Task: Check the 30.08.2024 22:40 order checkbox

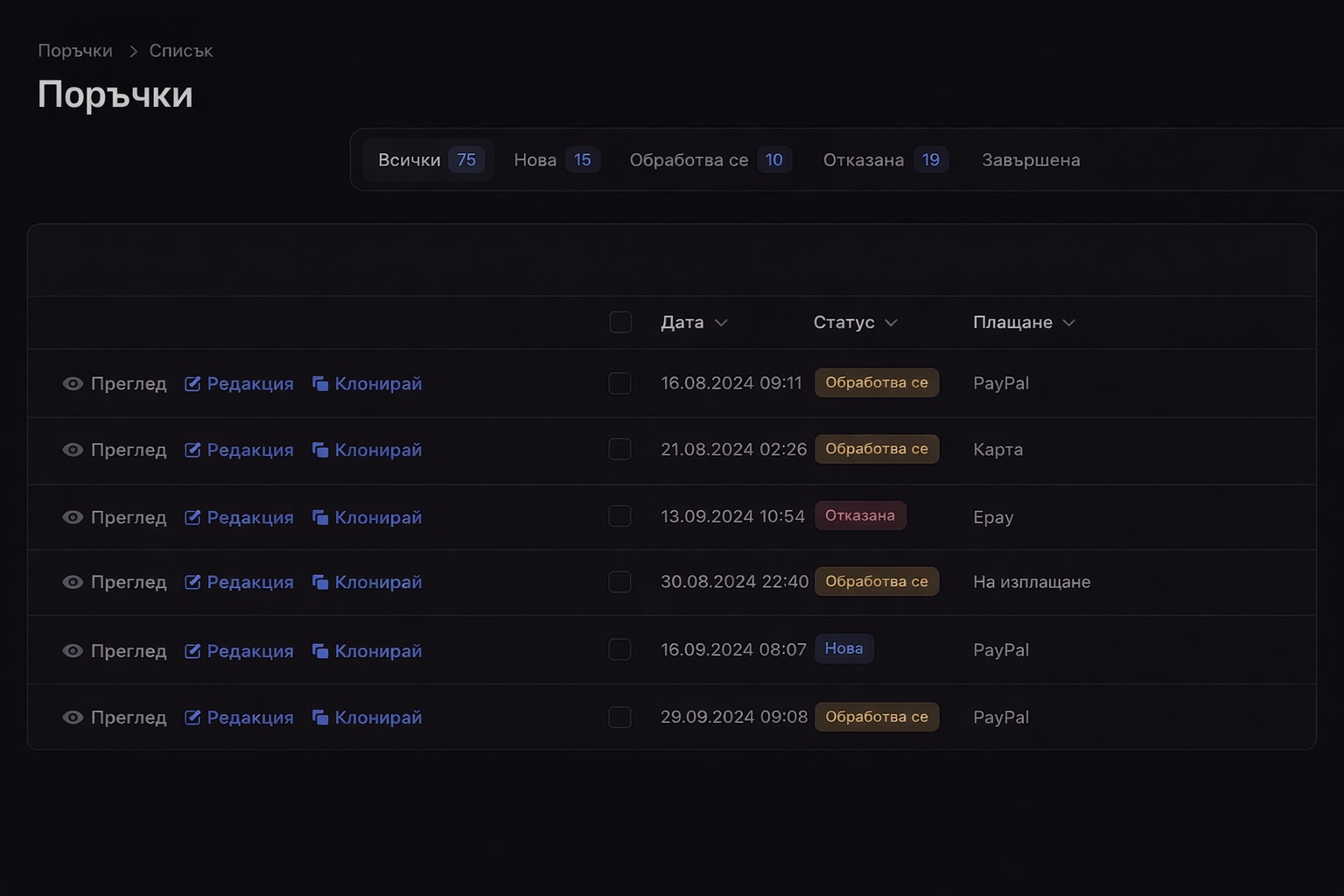Action: 619,582
